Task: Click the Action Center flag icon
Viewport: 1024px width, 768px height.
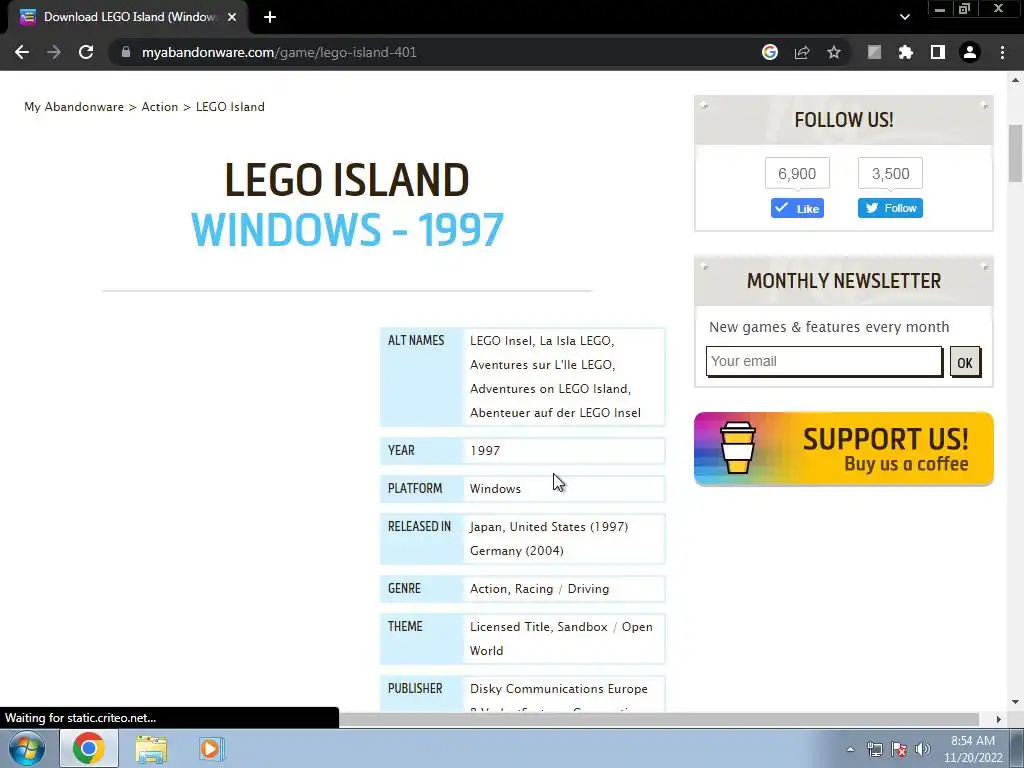Action: [x=899, y=749]
